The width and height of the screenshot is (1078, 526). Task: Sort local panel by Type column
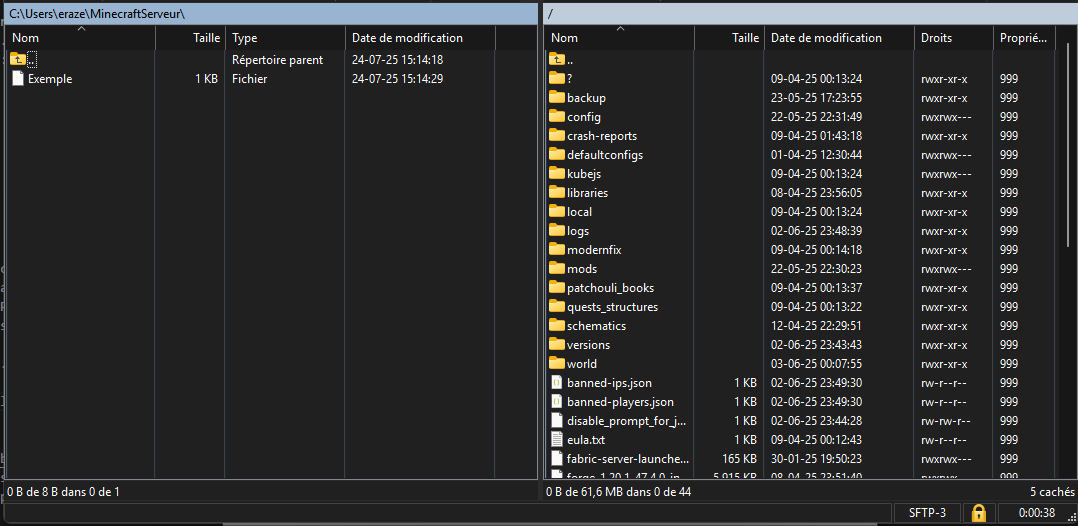[285, 38]
